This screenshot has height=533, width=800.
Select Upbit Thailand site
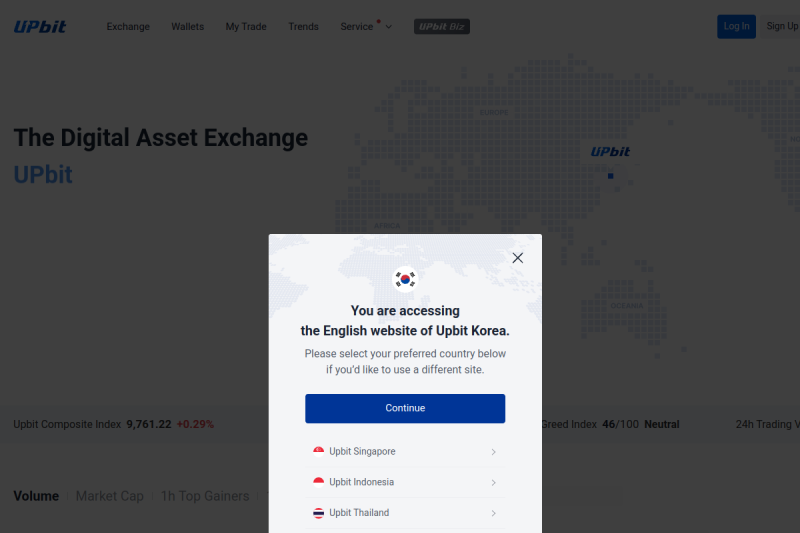[405, 513]
